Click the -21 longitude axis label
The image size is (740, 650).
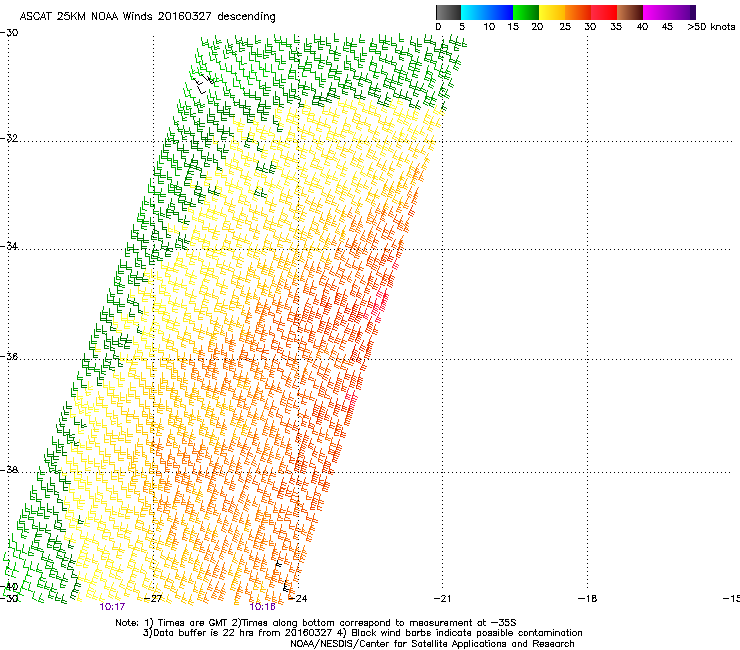coord(442,599)
